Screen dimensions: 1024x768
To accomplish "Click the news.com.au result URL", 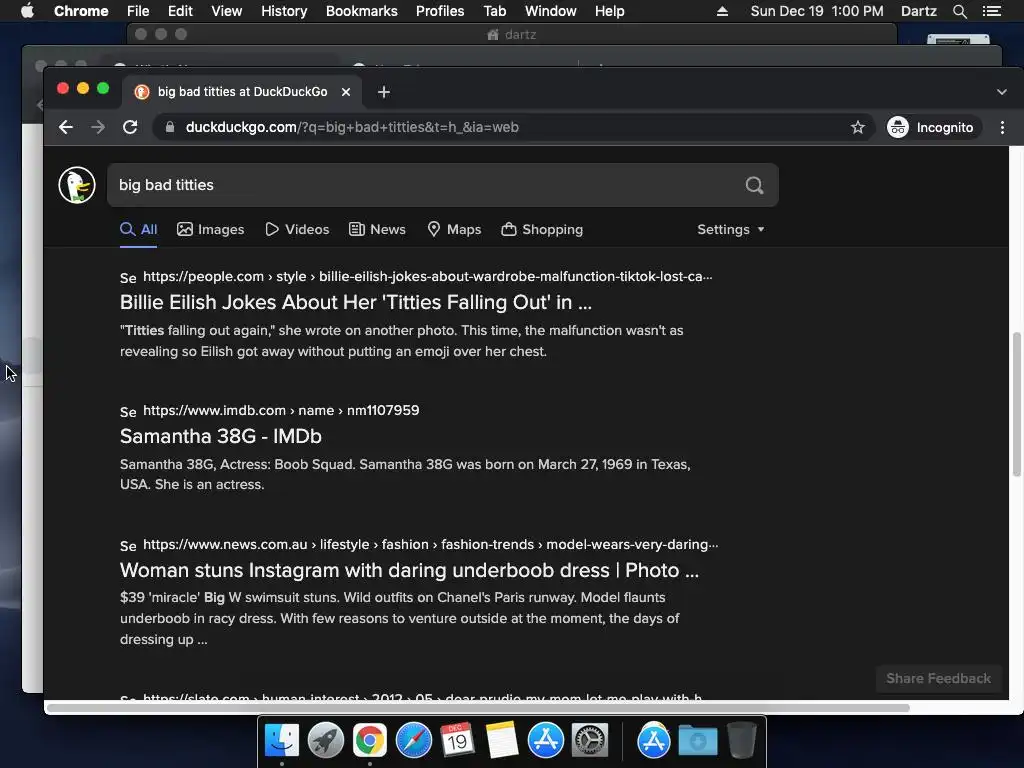I will (x=430, y=544).
